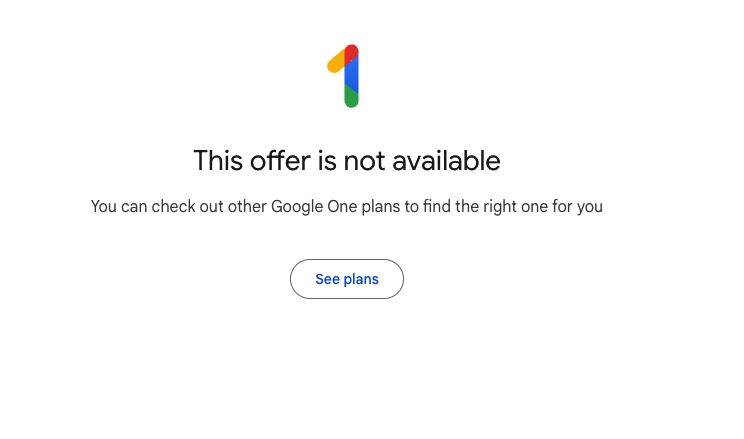Click the red tip of the logo

[351, 53]
